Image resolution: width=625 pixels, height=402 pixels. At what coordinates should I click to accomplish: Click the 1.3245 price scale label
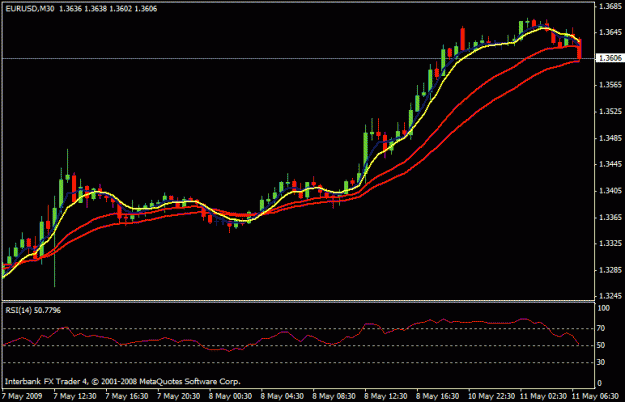(x=611, y=296)
